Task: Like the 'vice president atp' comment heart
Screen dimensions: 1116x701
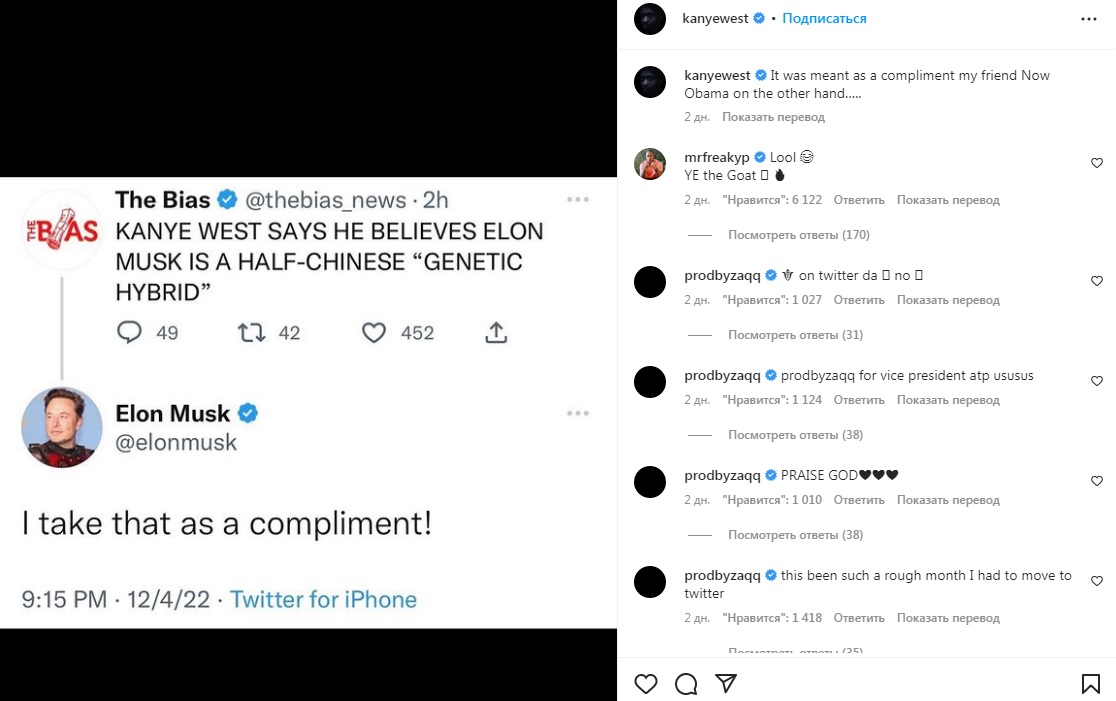Action: coord(1097,381)
